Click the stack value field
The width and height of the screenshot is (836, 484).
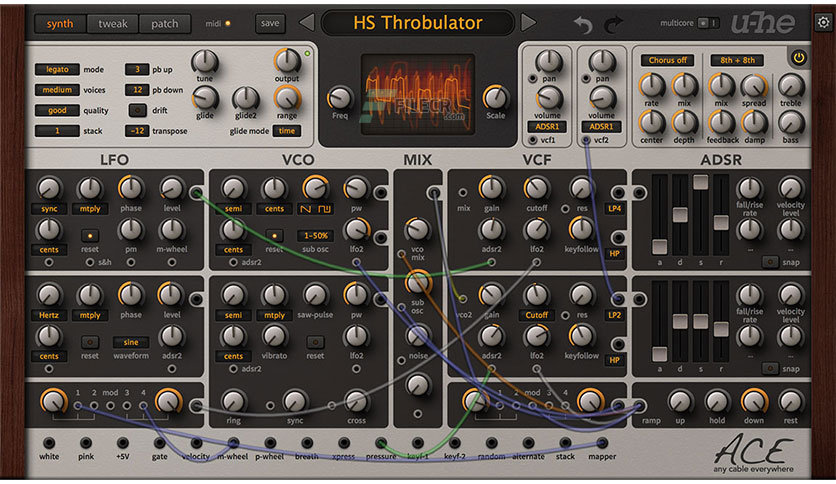tap(57, 131)
